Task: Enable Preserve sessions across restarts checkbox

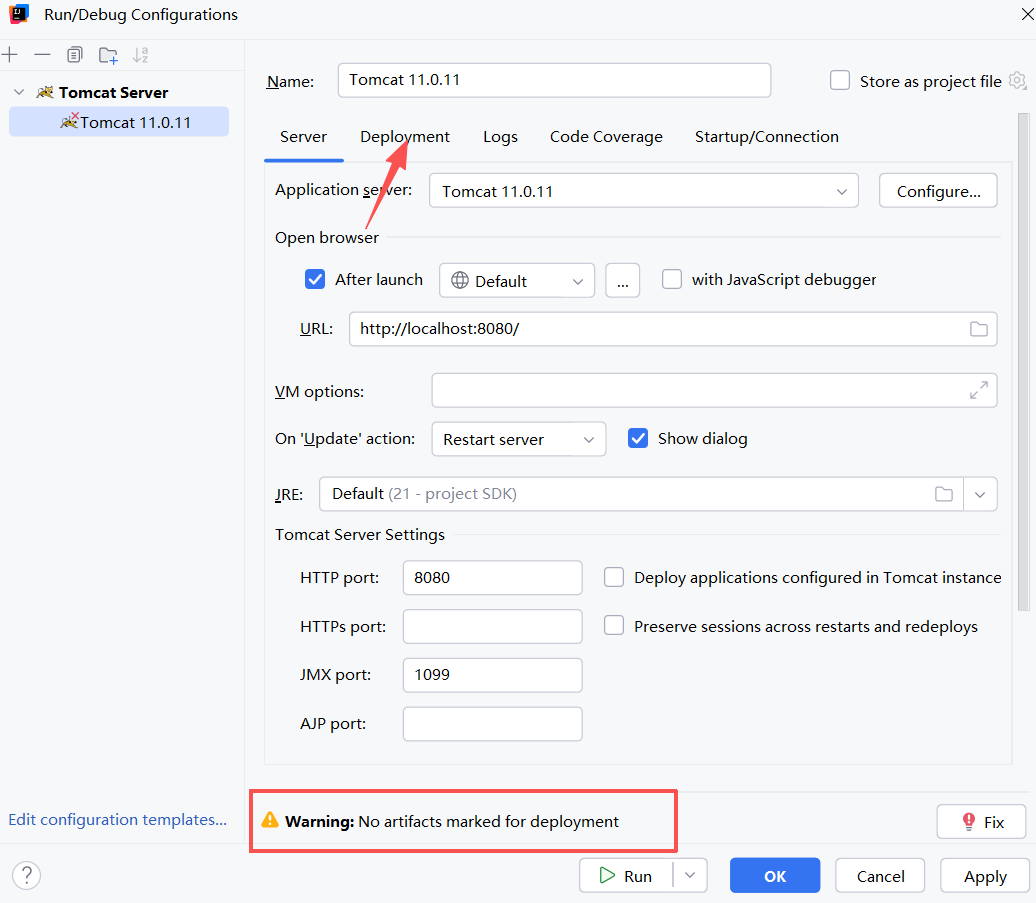Action: (x=614, y=626)
